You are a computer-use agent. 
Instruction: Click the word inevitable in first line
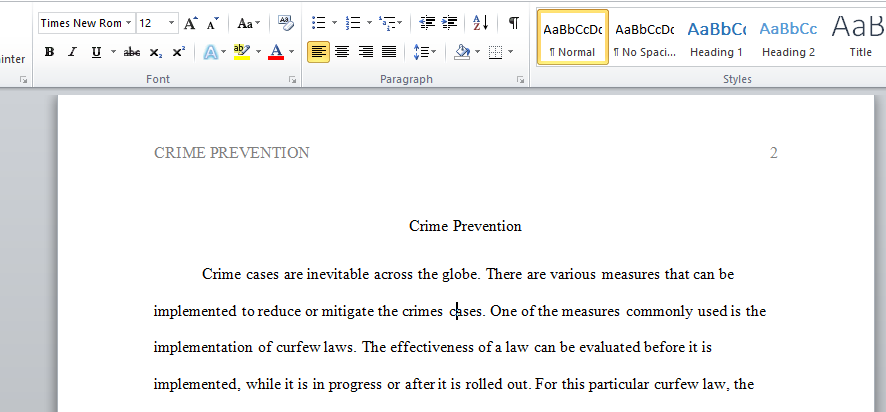click(338, 275)
